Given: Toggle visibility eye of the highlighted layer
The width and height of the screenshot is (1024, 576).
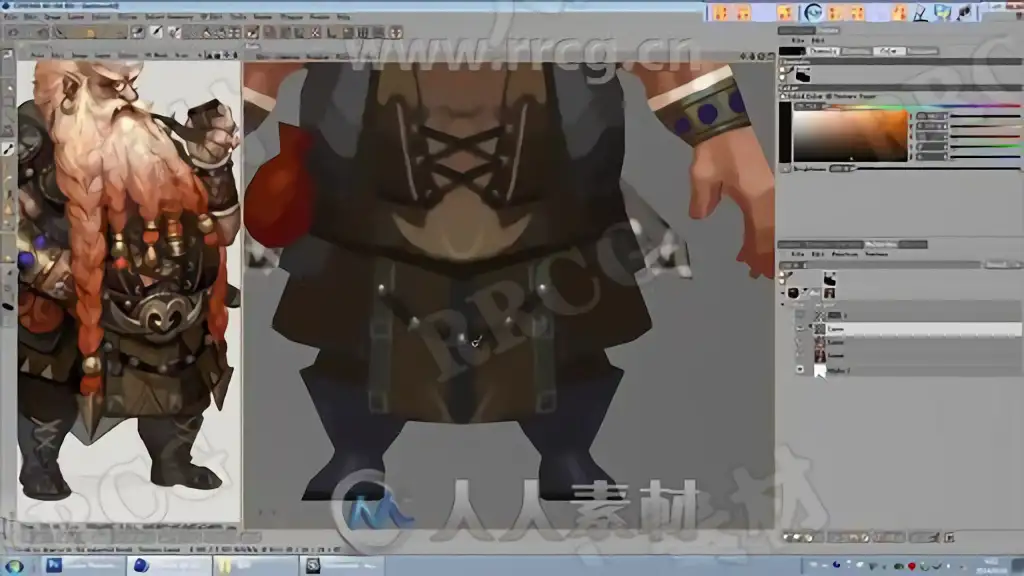Looking at the screenshot, I should click(800, 329).
